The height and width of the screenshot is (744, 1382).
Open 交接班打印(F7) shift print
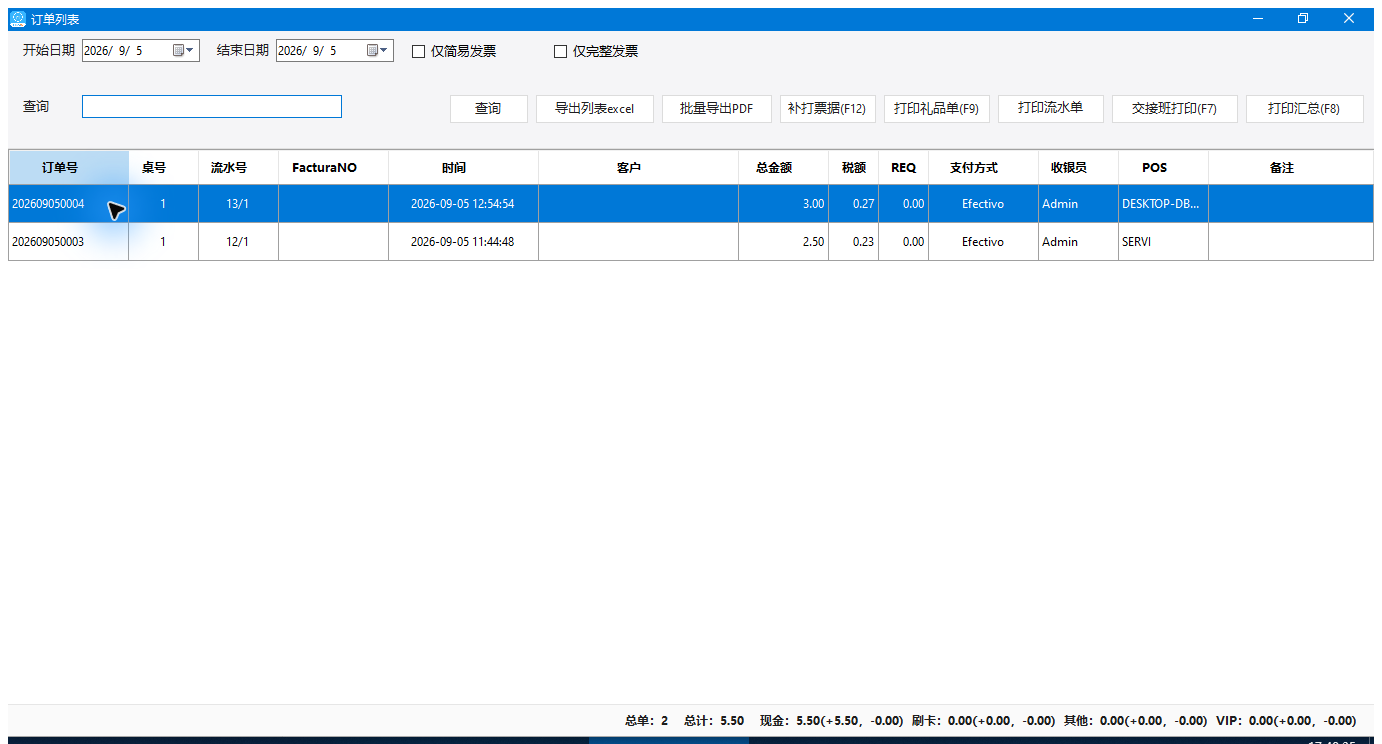(x=1175, y=108)
